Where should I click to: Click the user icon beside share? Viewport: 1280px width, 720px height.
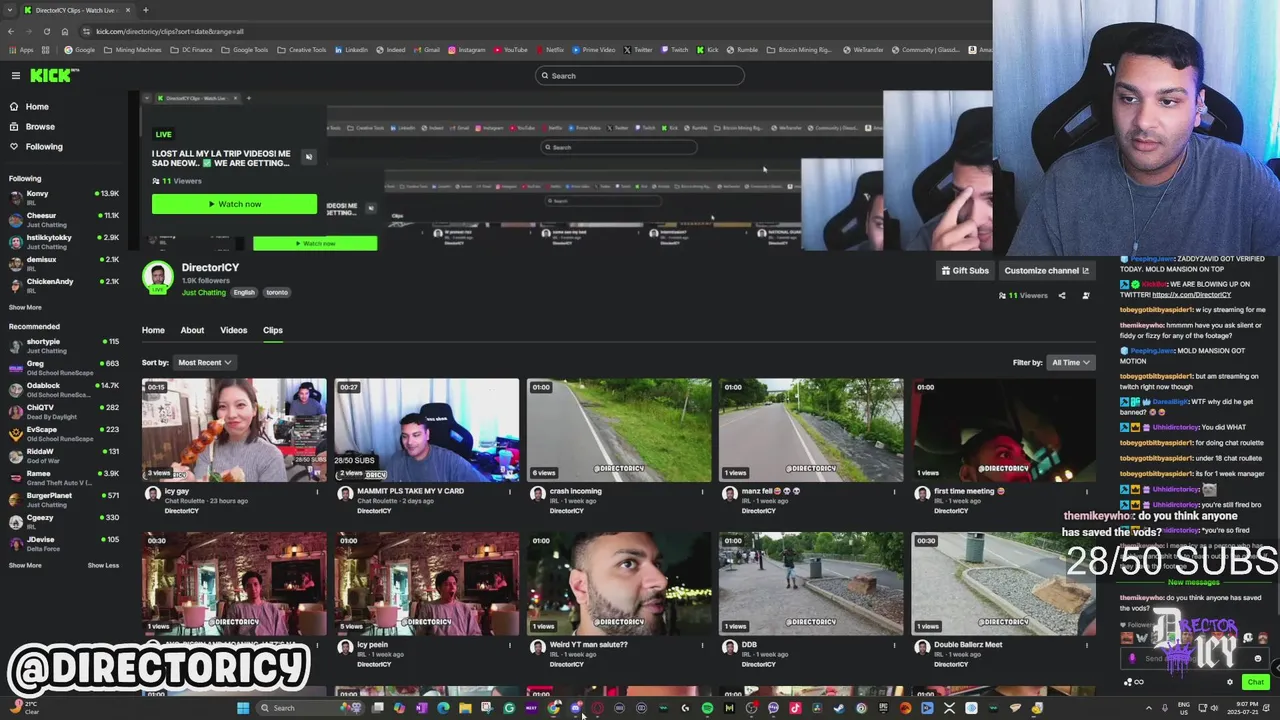pyautogui.click(x=1086, y=295)
